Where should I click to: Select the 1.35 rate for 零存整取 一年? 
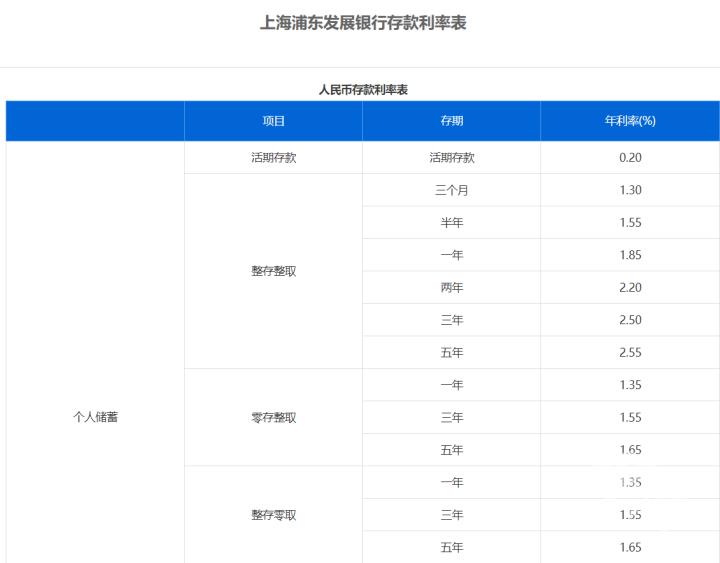630,385
